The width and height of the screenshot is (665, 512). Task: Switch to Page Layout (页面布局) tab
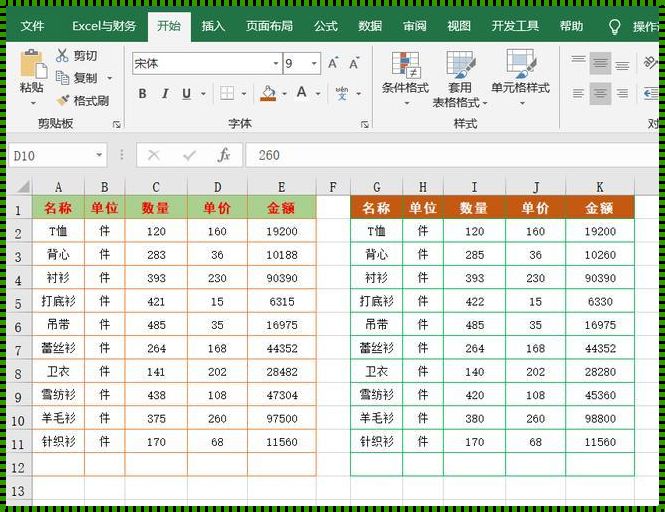[270, 26]
